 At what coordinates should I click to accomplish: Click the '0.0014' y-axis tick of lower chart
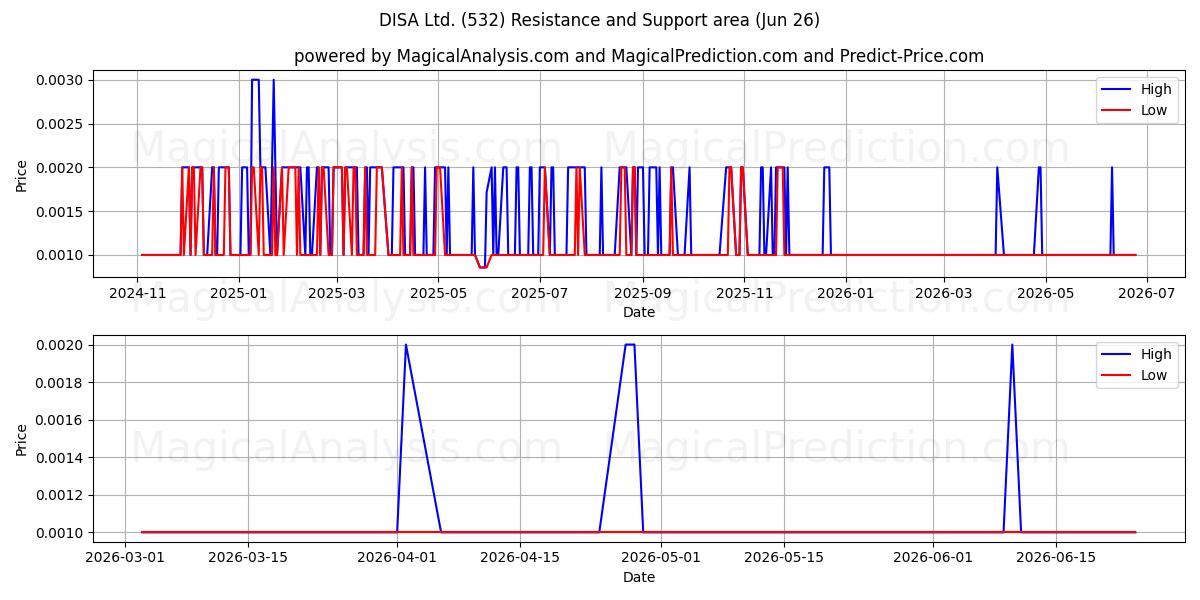pos(61,458)
